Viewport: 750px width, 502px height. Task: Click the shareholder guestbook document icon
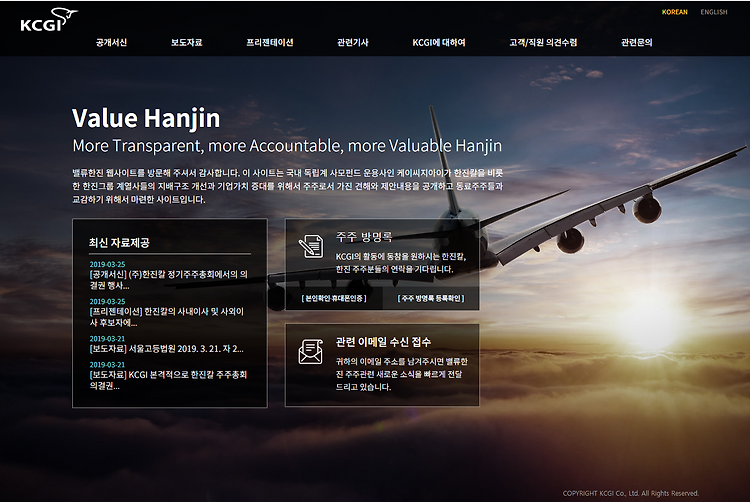pos(311,246)
